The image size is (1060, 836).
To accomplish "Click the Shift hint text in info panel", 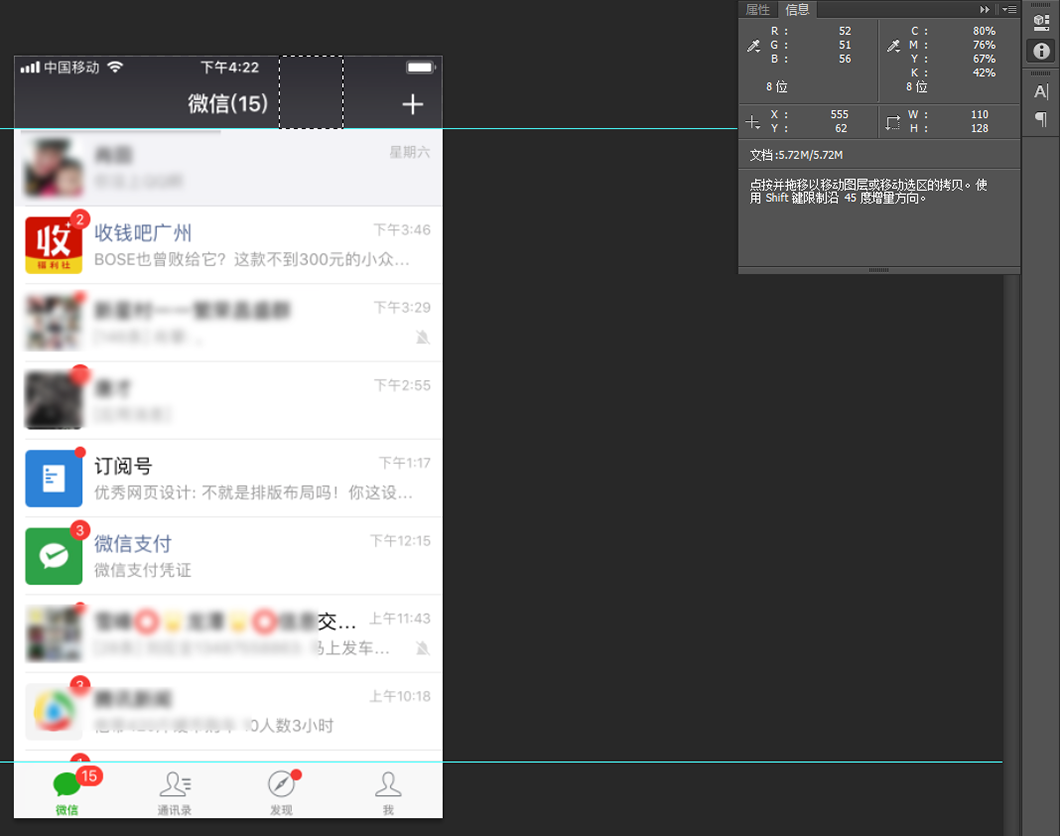I will pos(869,191).
